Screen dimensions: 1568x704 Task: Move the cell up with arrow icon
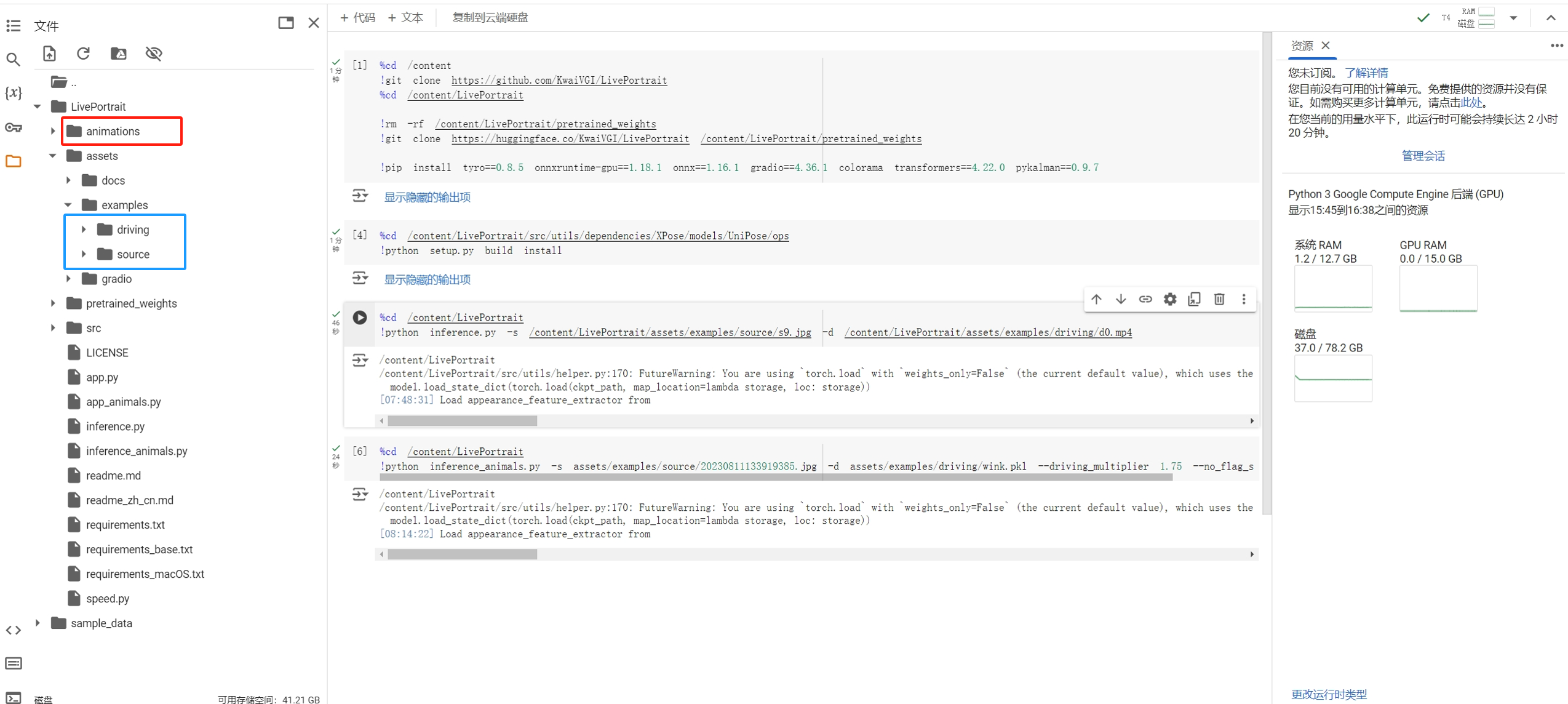pyautogui.click(x=1096, y=299)
